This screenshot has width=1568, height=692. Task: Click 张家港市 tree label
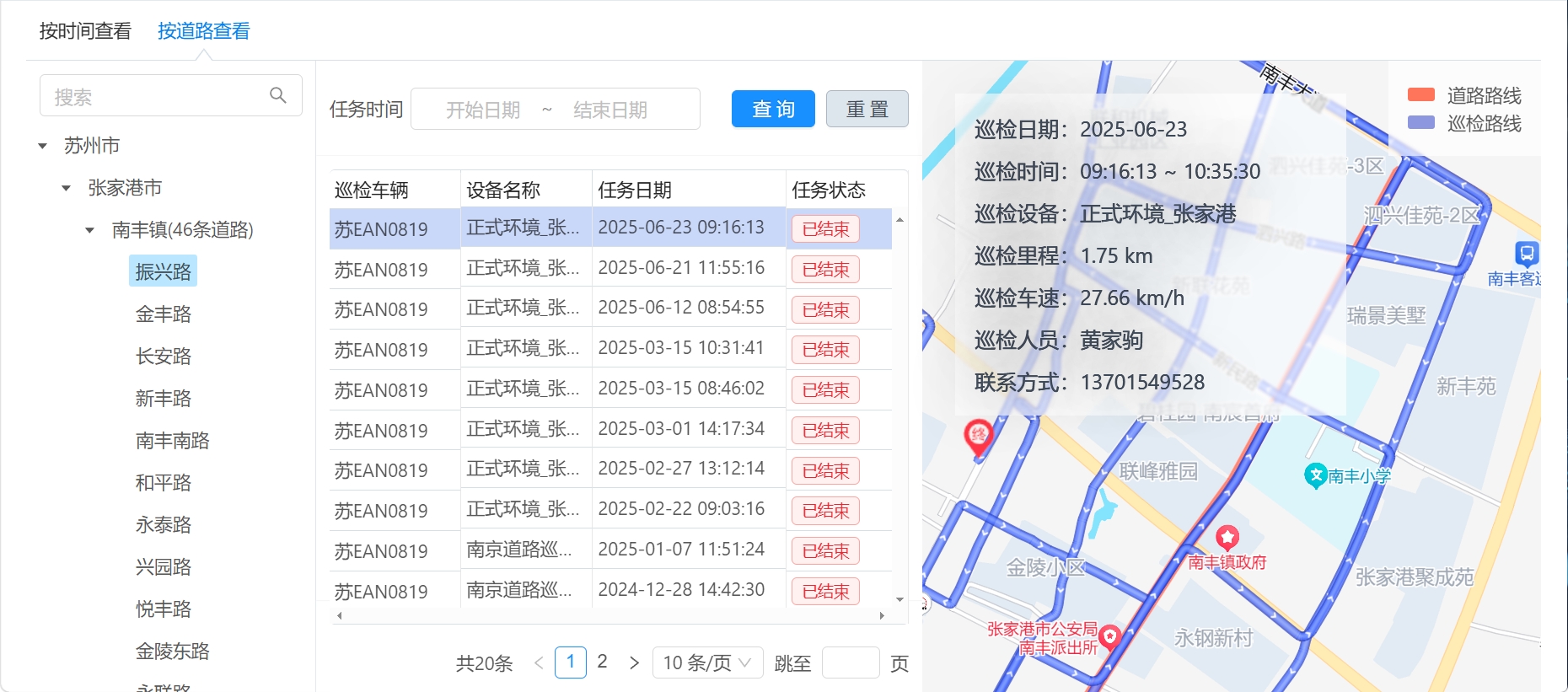tap(125, 187)
